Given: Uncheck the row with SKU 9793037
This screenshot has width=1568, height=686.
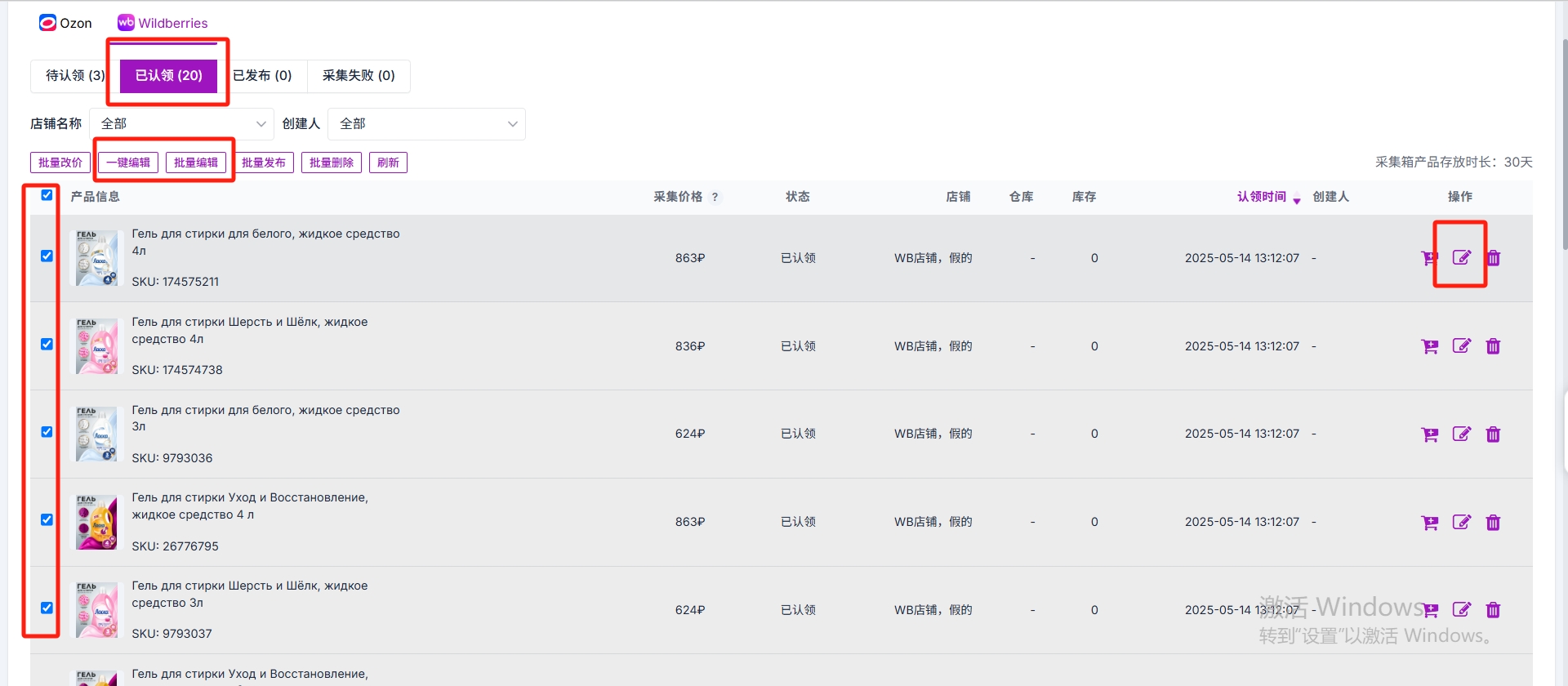Looking at the screenshot, I should 47,608.
